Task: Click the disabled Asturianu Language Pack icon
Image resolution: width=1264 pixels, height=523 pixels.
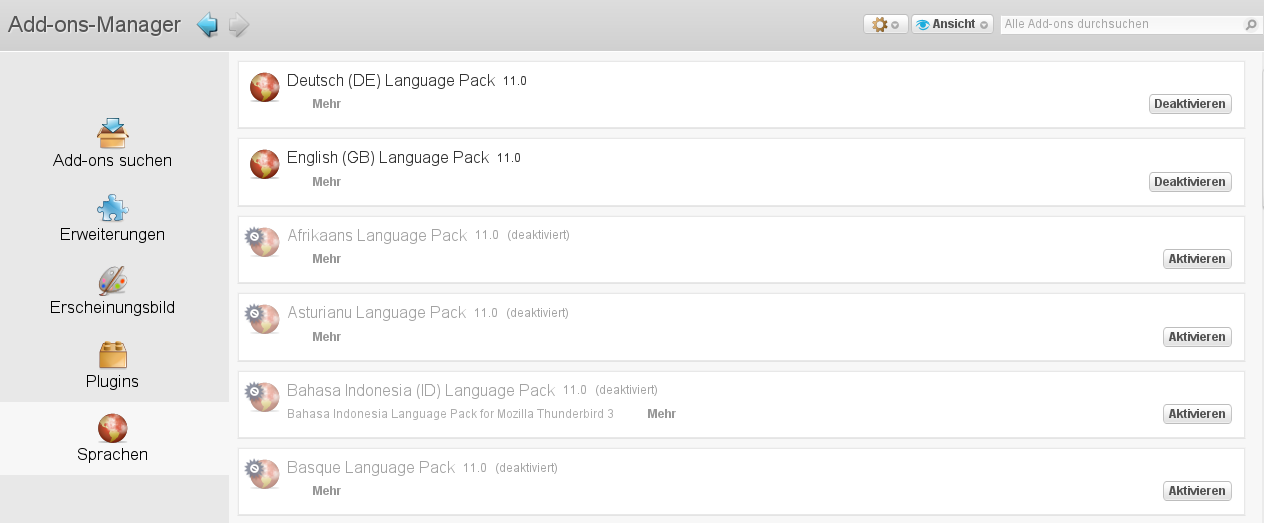Action: pyautogui.click(x=262, y=318)
